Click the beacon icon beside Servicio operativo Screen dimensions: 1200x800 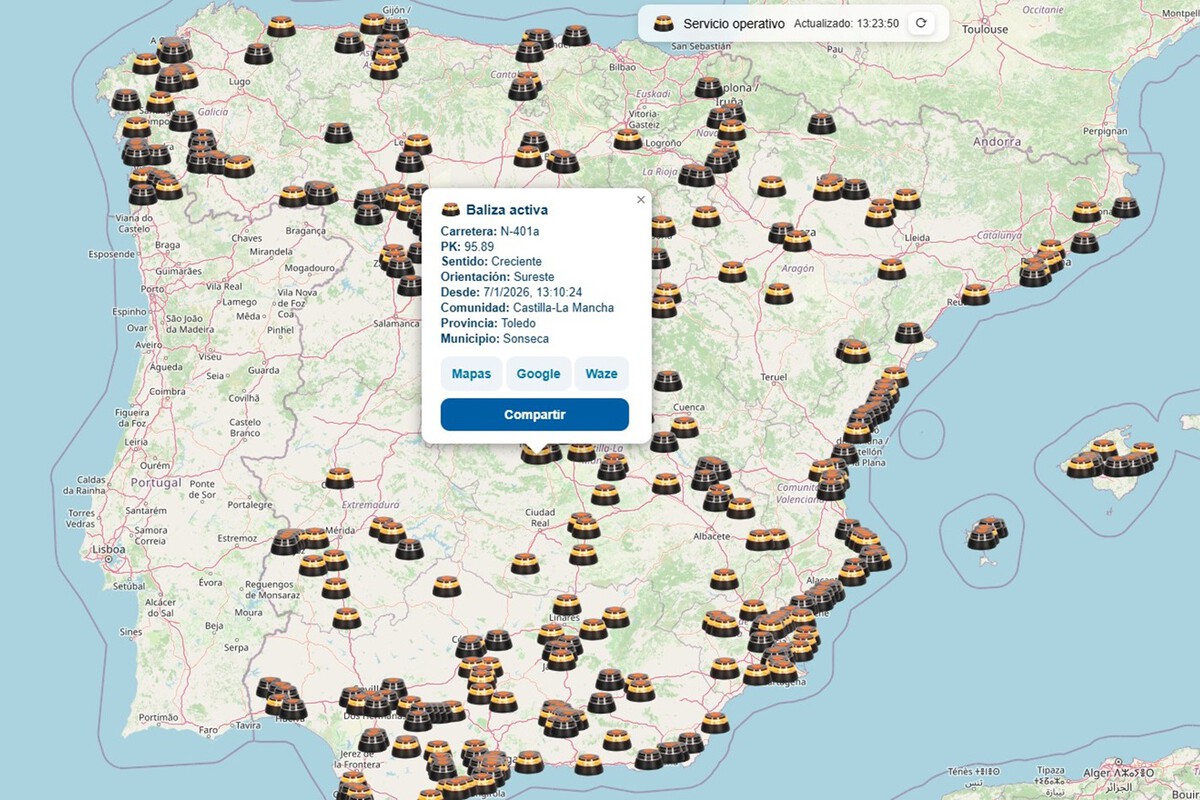663,23
